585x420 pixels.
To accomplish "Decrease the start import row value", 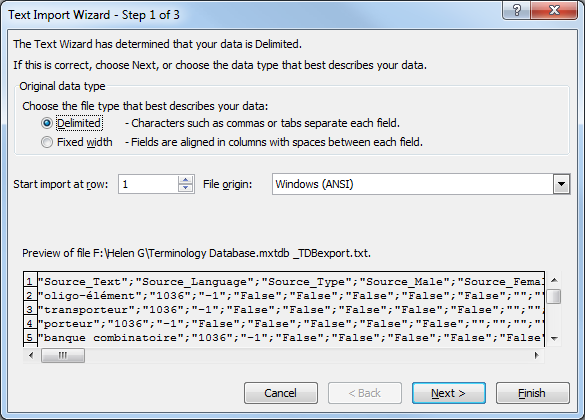I will point(185,188).
